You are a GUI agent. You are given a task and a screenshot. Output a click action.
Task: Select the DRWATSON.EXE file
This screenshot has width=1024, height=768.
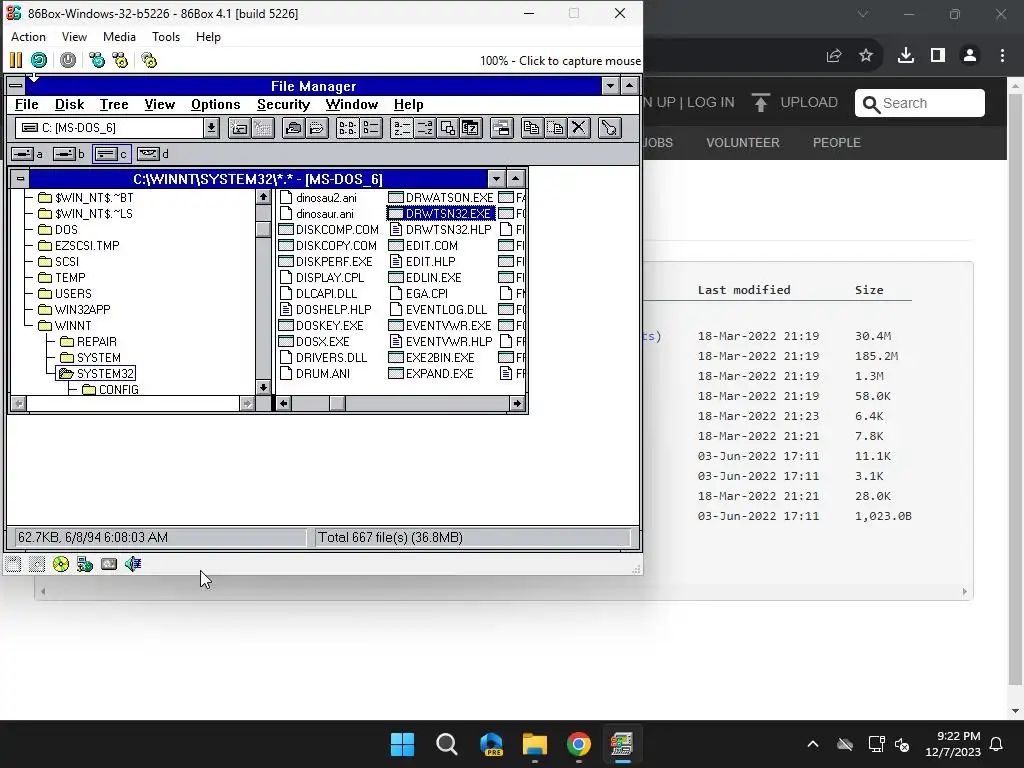441,198
